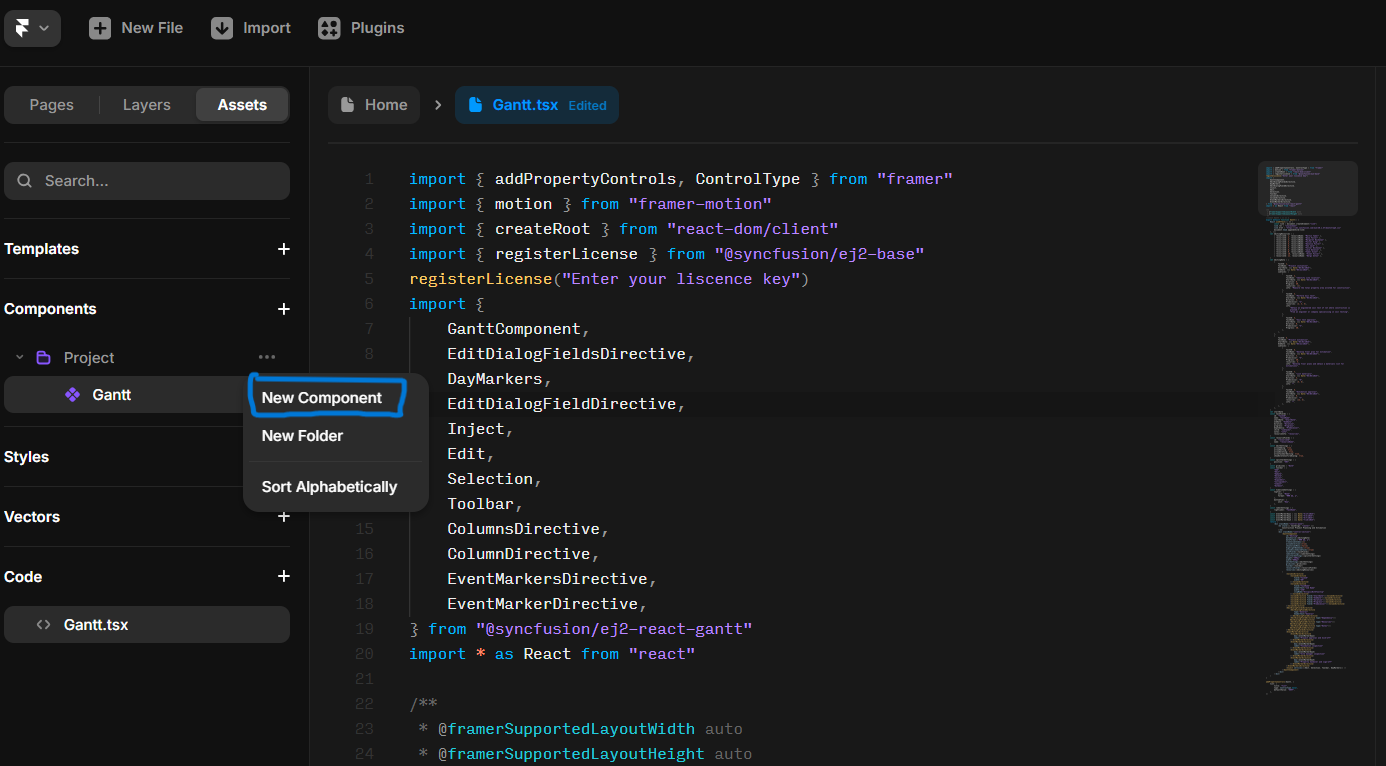Click the Search assets input field

coord(147,181)
